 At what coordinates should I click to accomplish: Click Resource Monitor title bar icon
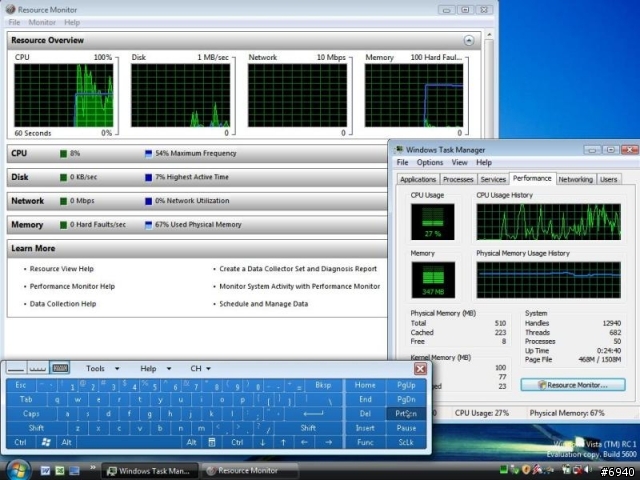point(11,9)
